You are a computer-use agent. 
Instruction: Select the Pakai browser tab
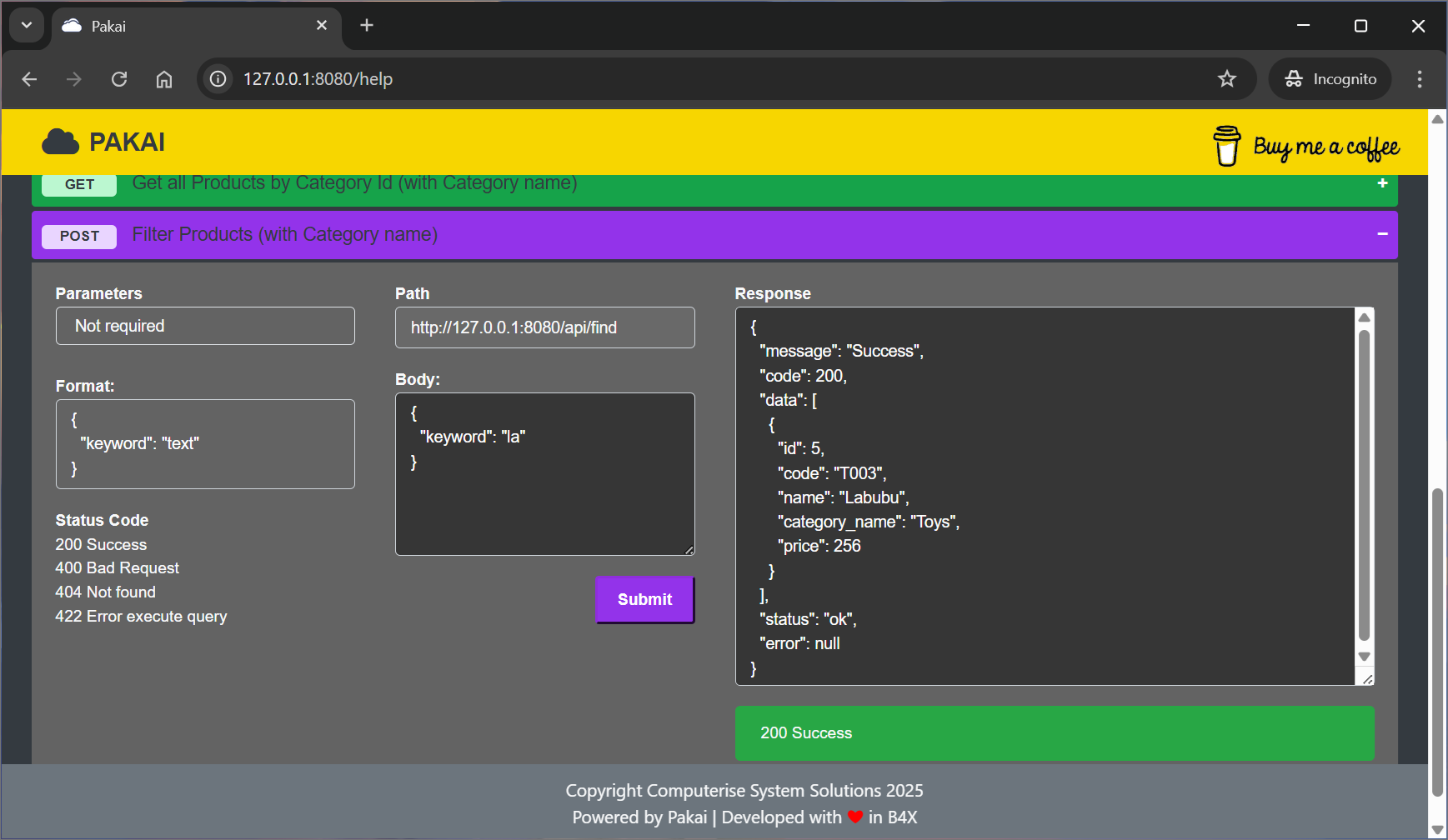click(x=197, y=26)
